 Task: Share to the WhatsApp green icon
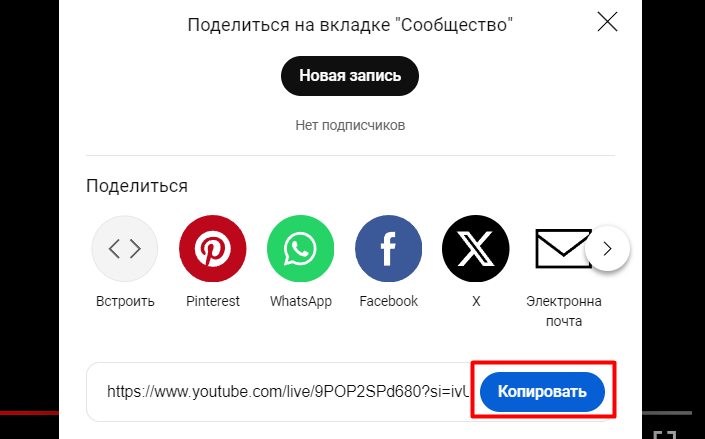tap(300, 249)
